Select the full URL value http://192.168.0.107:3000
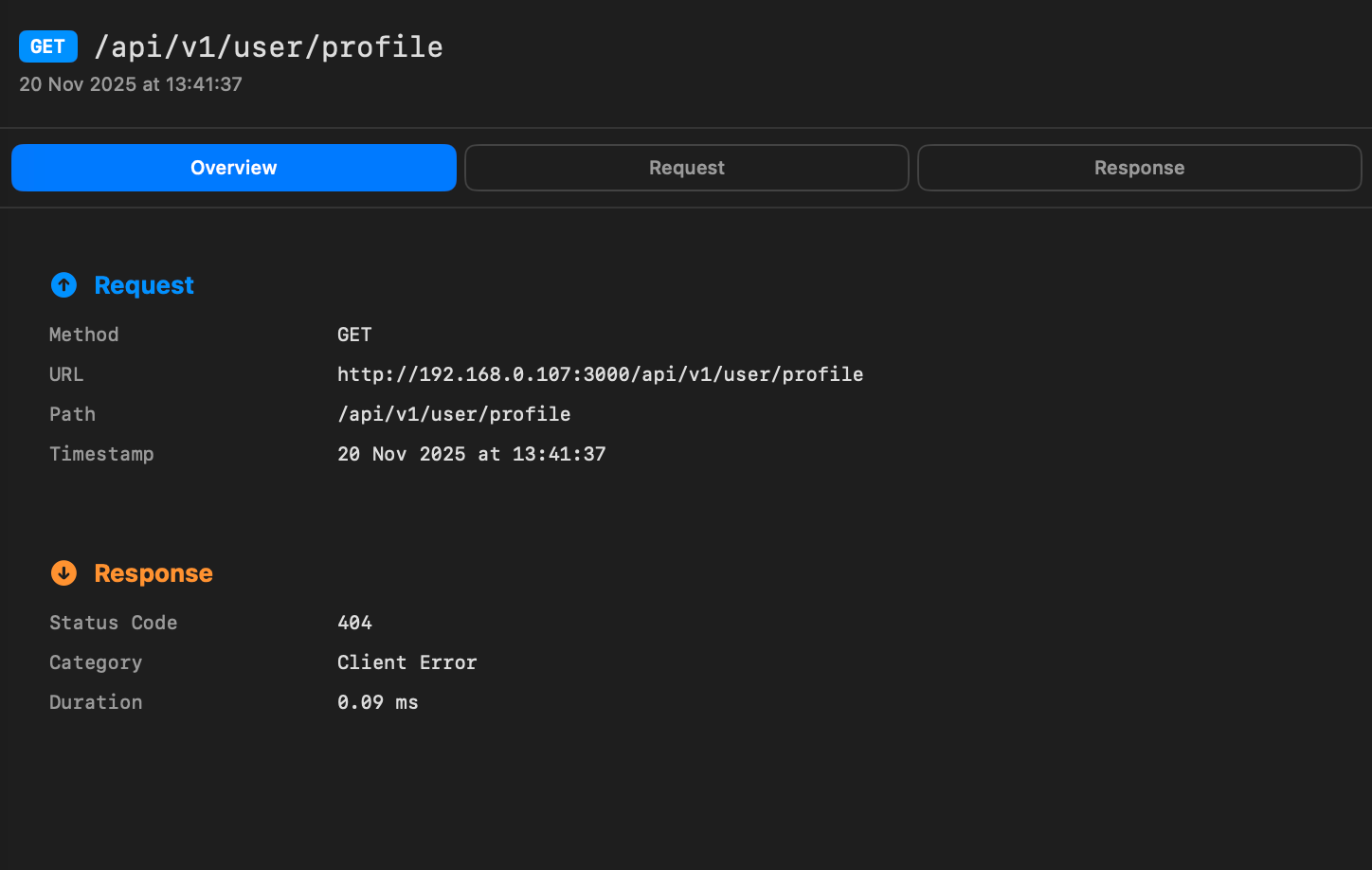This screenshot has width=1372, height=870. [600, 374]
